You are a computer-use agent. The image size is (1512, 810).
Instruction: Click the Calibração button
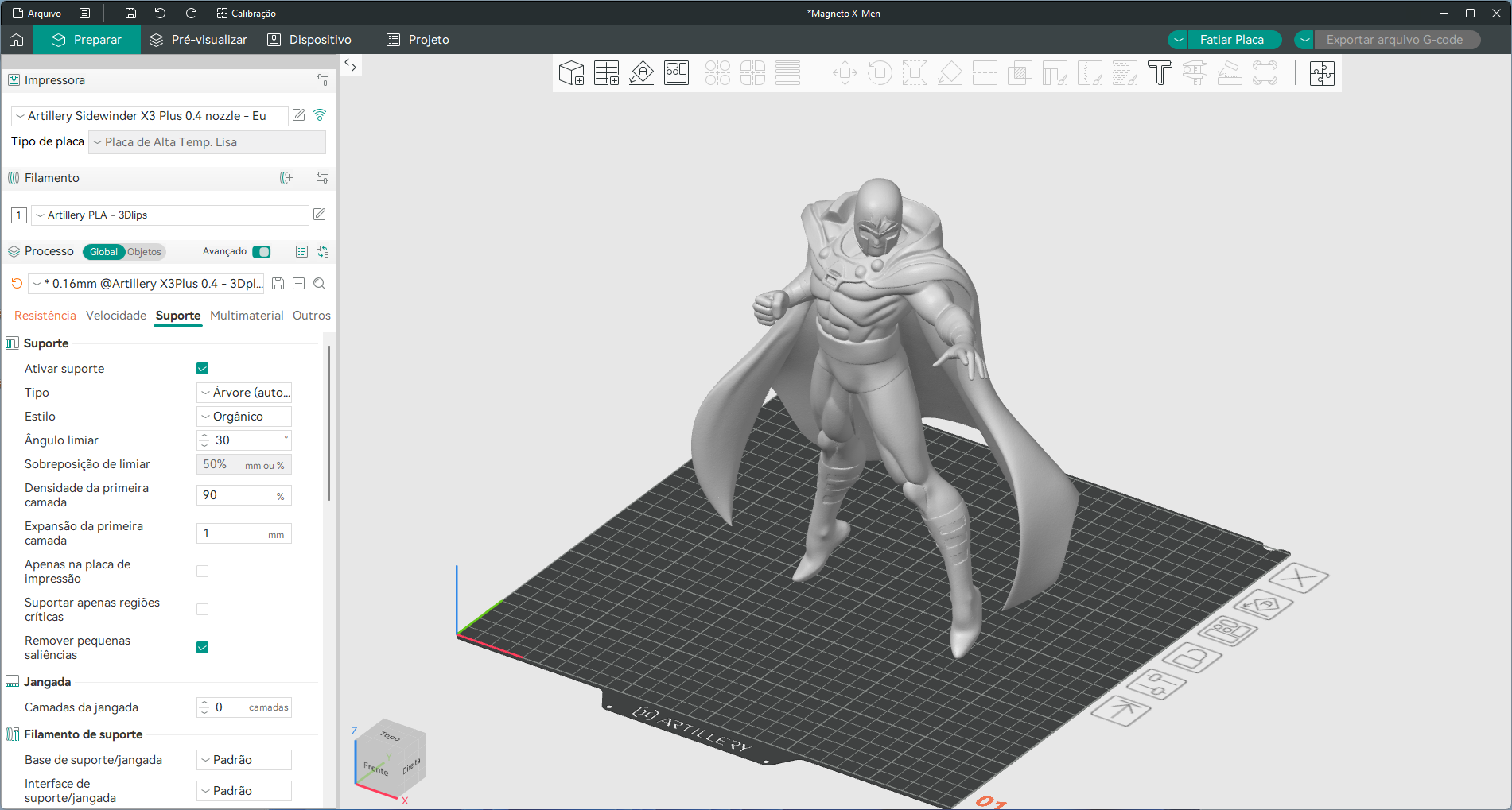247,13
